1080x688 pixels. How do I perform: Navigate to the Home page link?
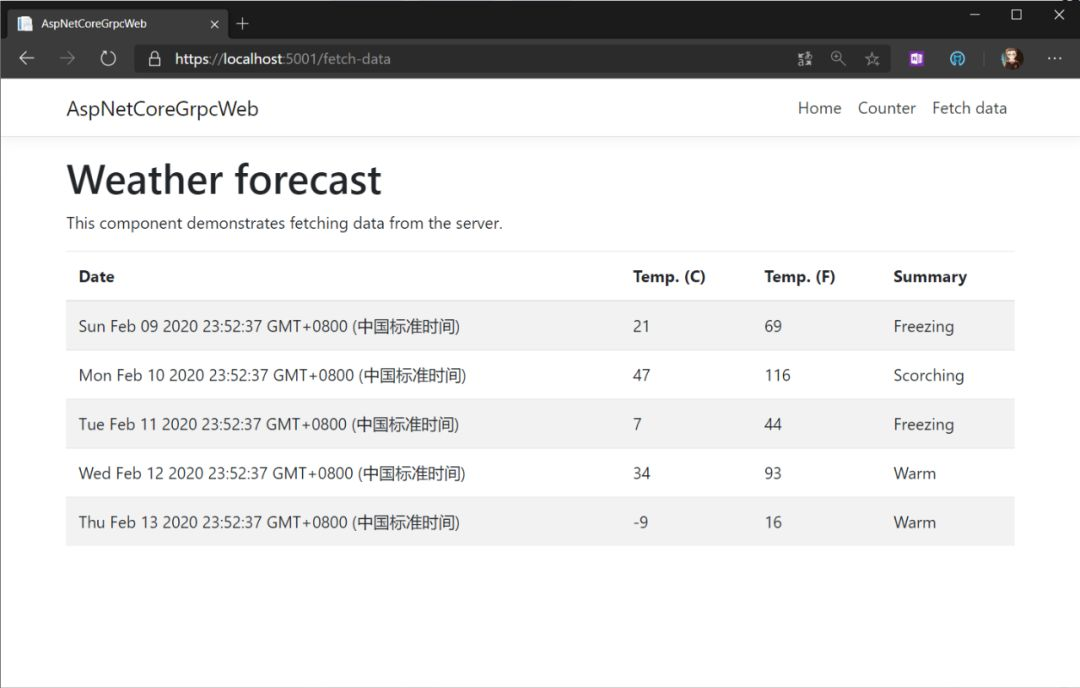[x=820, y=108]
